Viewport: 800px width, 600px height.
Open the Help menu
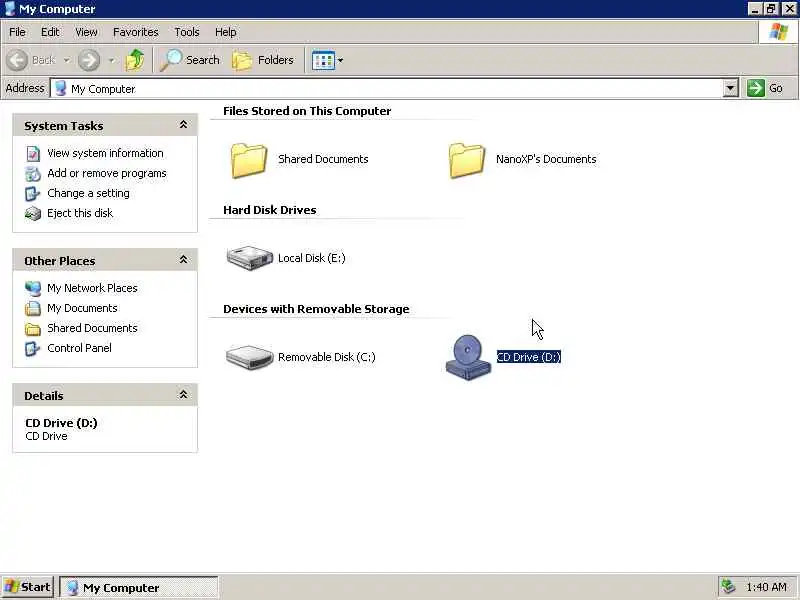[226, 32]
